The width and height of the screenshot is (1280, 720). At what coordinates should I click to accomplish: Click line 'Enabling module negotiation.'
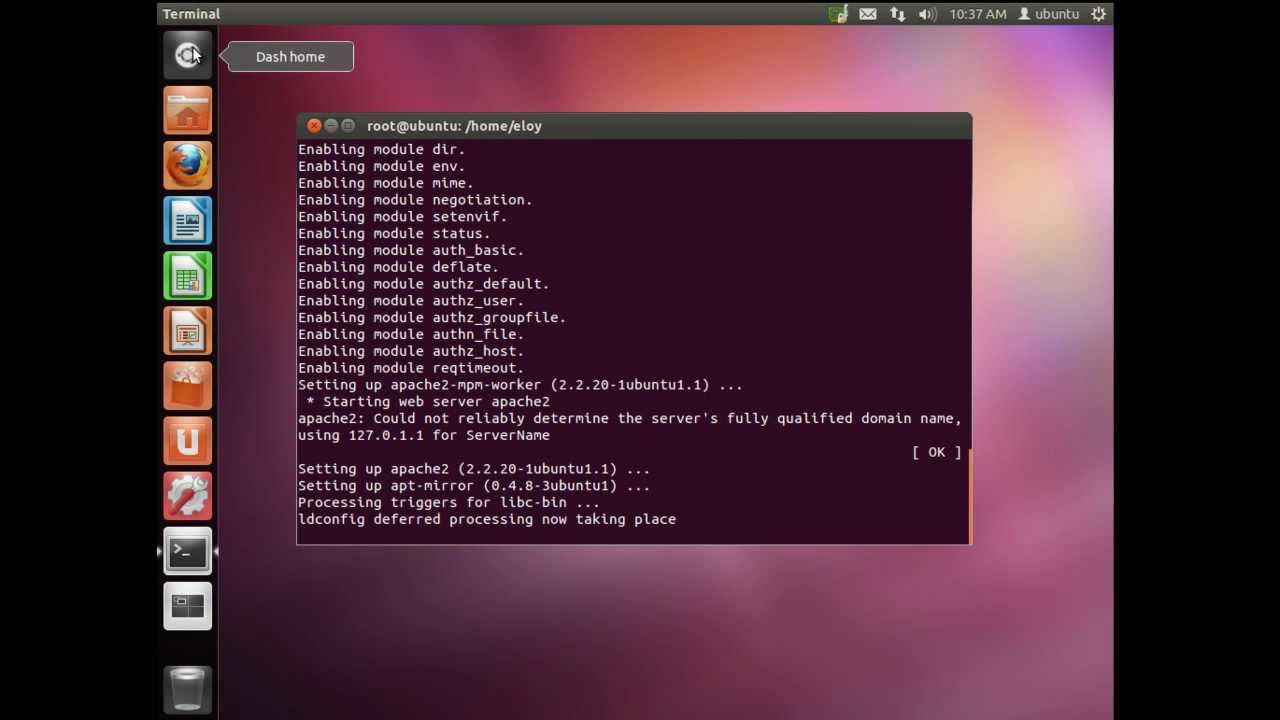(415, 200)
